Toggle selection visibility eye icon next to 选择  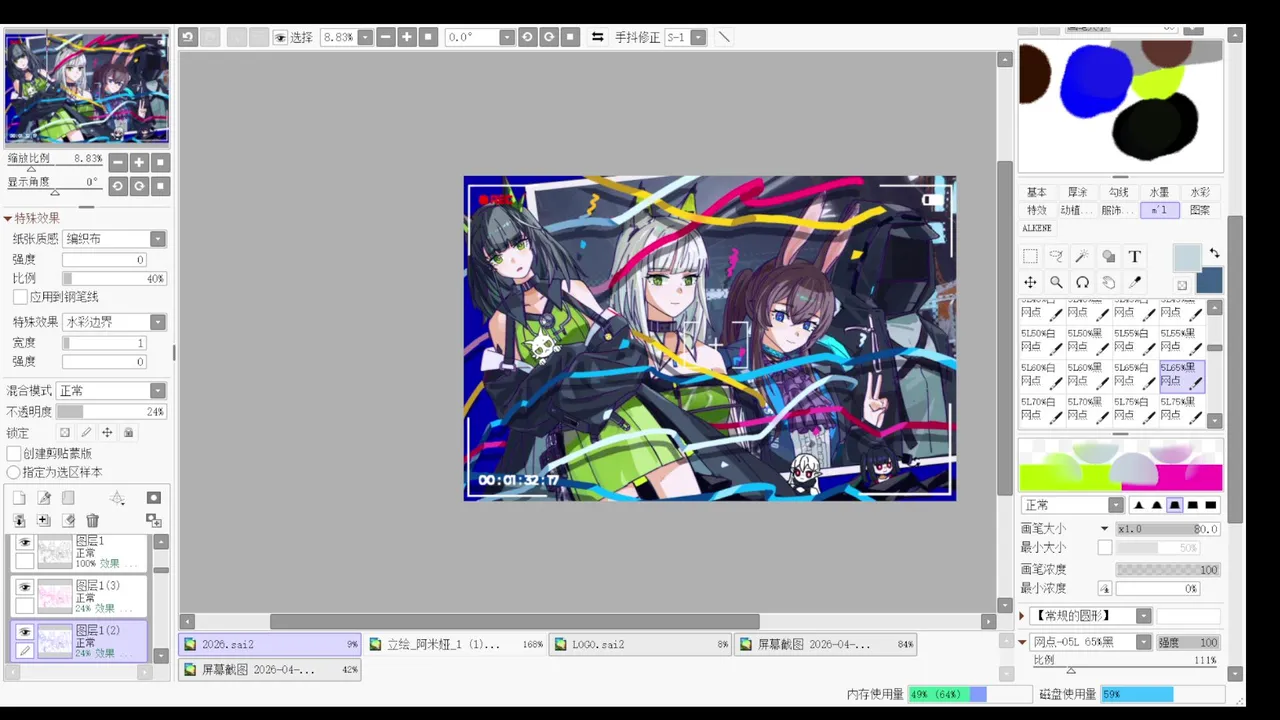click(280, 37)
